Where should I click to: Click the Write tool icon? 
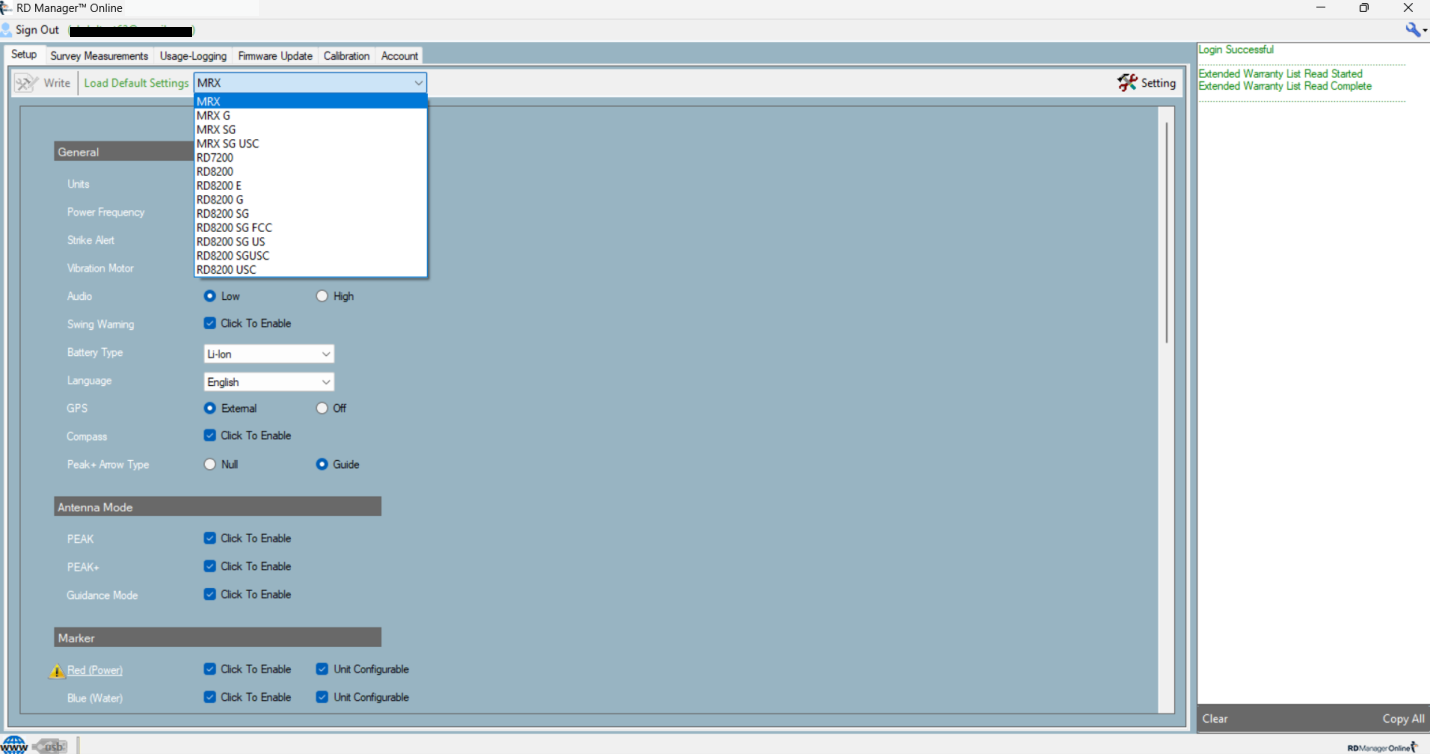point(27,83)
